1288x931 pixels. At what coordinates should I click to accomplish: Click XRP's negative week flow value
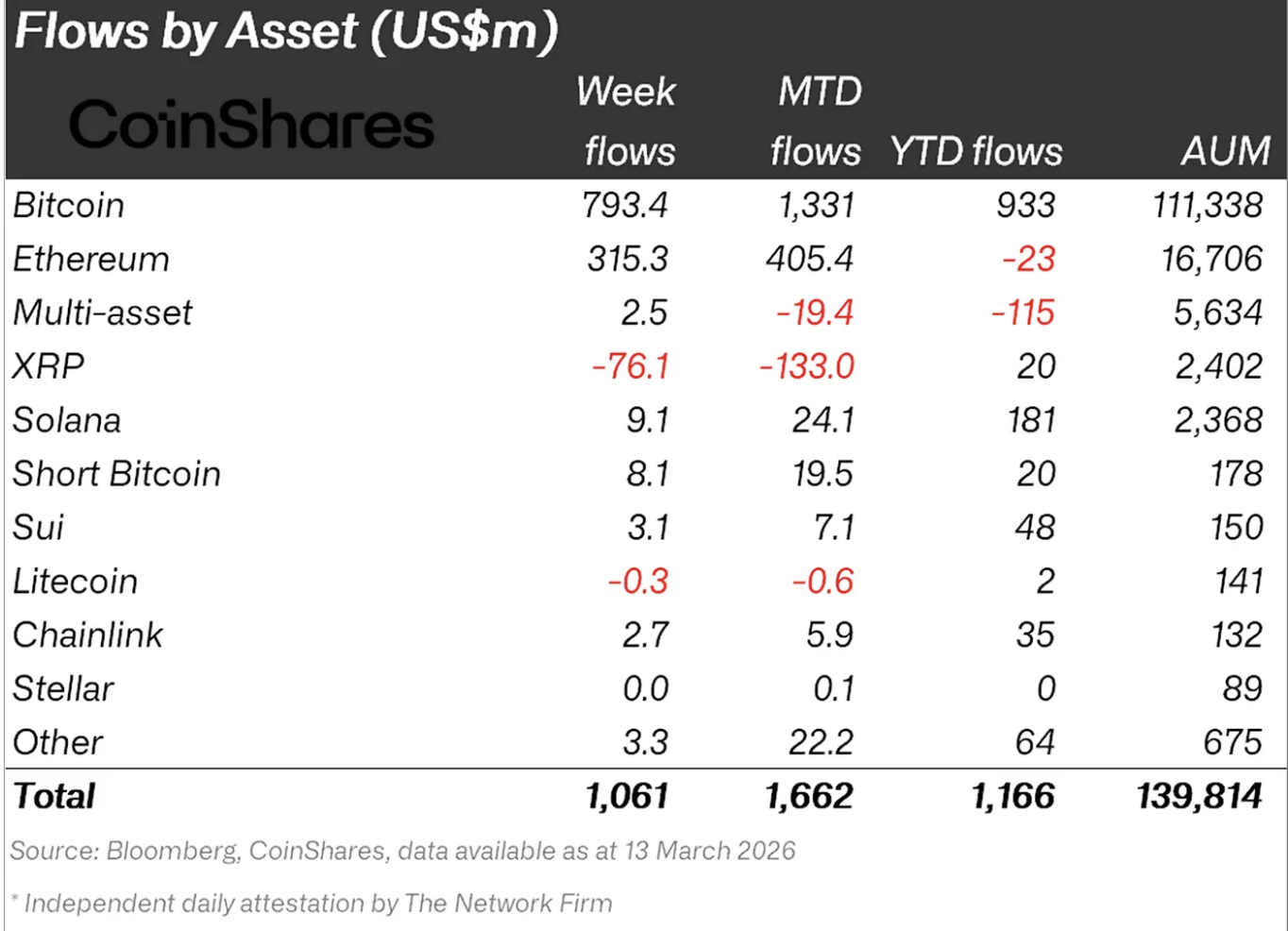coord(630,366)
